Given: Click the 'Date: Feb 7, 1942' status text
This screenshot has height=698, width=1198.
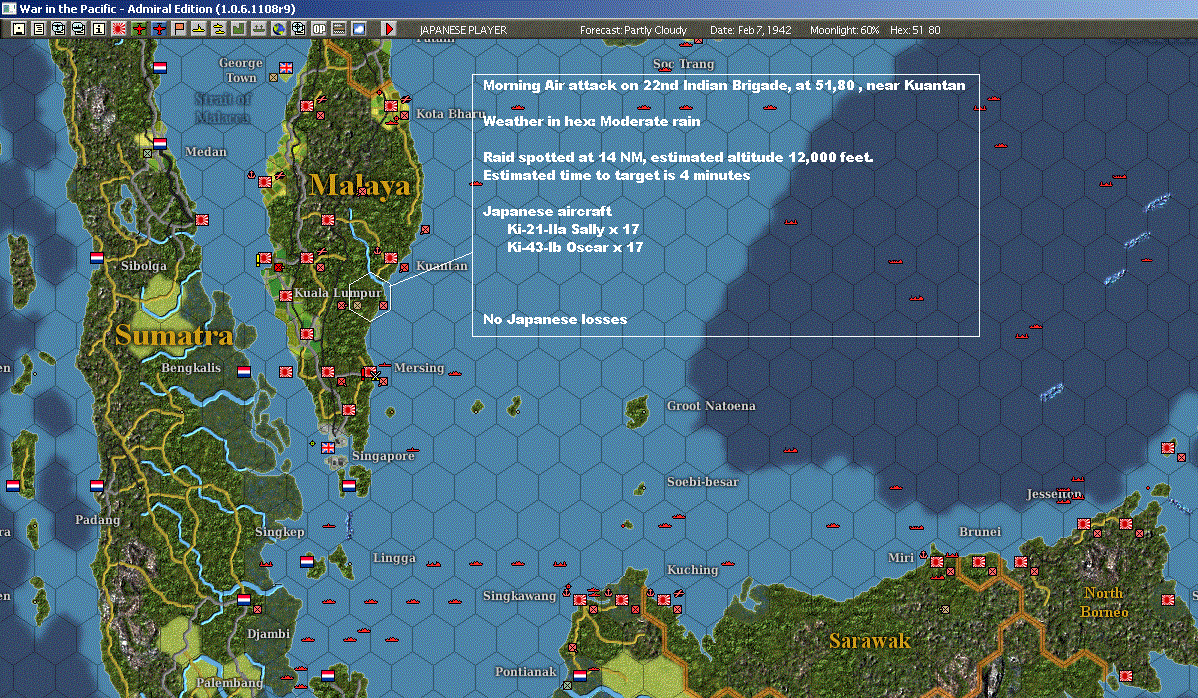Looking at the screenshot, I should (750, 30).
